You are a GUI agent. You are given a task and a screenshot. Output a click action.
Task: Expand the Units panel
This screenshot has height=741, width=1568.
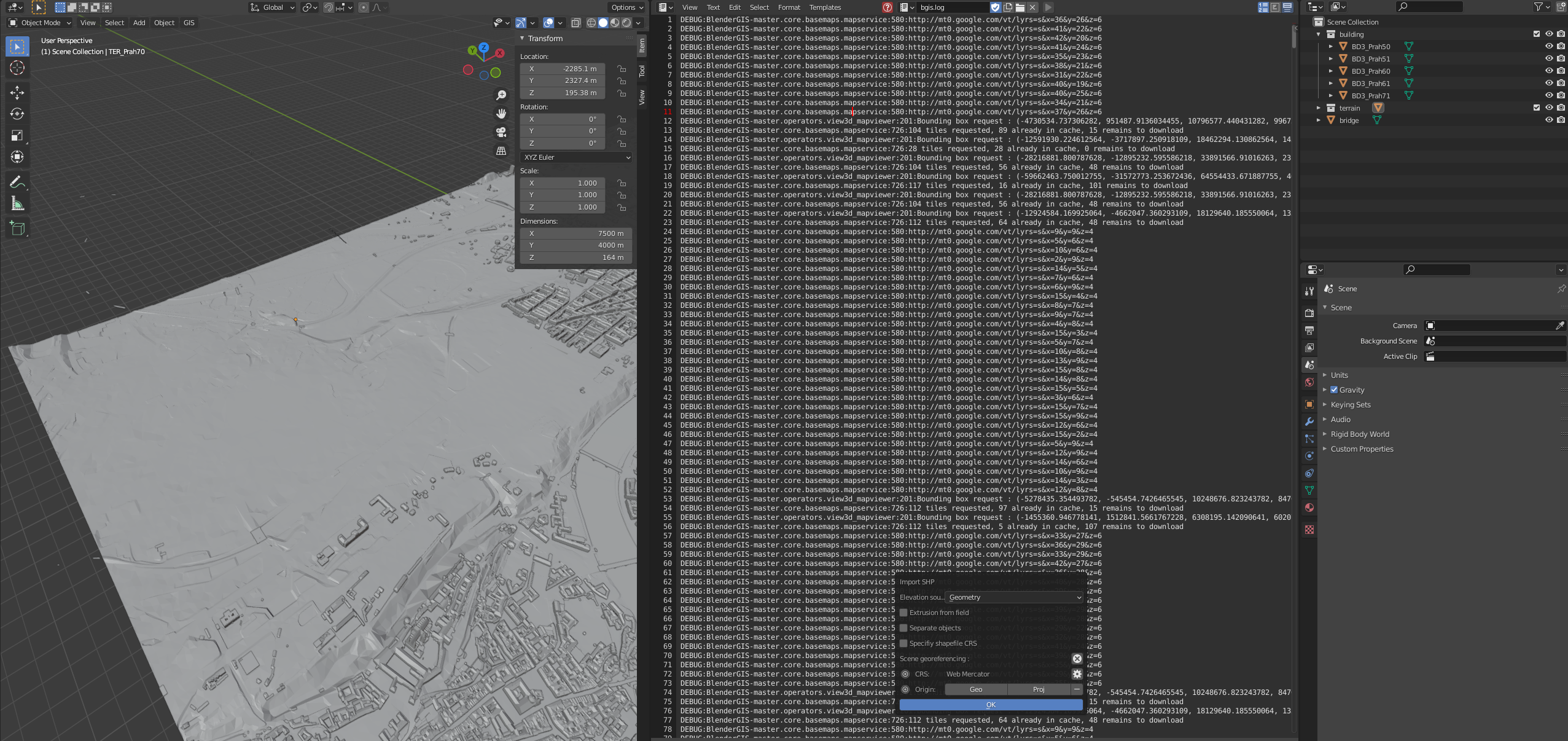coord(1339,375)
